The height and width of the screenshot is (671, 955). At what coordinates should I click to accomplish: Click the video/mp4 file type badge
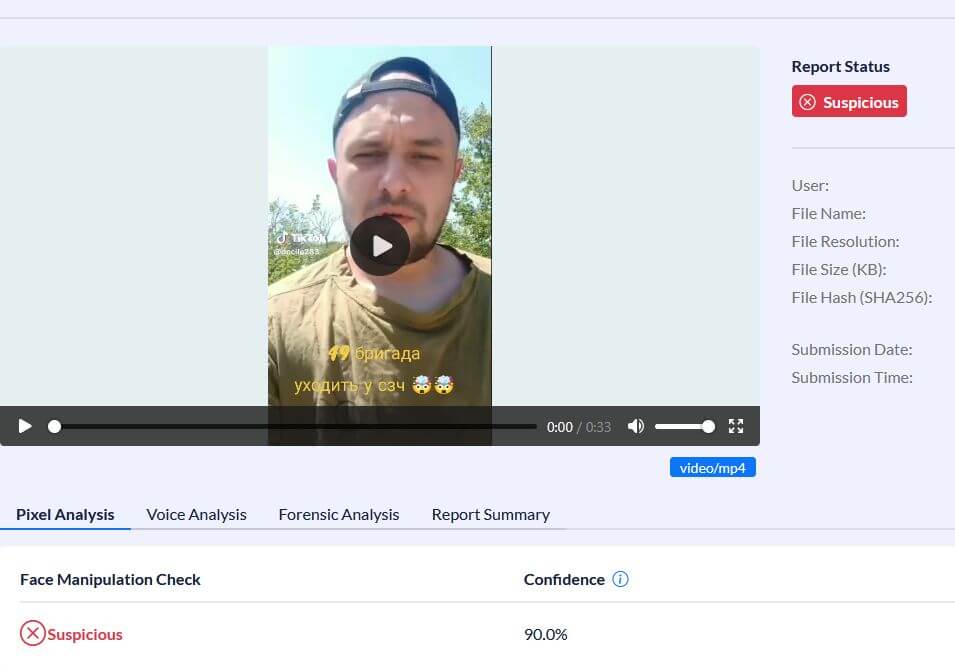coord(713,468)
